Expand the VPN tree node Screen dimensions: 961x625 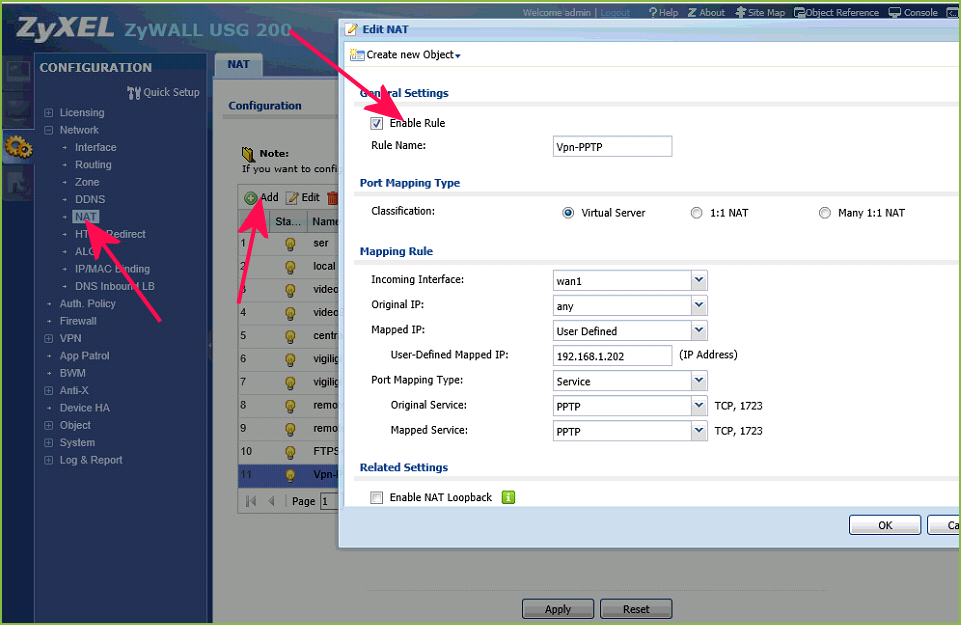[x=49, y=338]
